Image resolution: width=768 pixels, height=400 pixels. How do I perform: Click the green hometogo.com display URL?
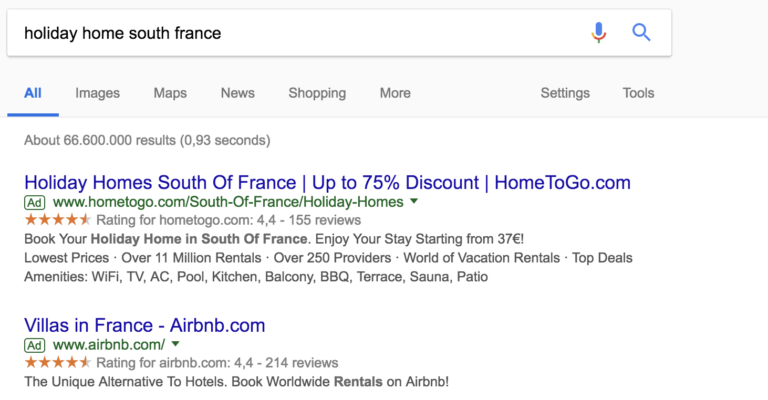coord(224,202)
